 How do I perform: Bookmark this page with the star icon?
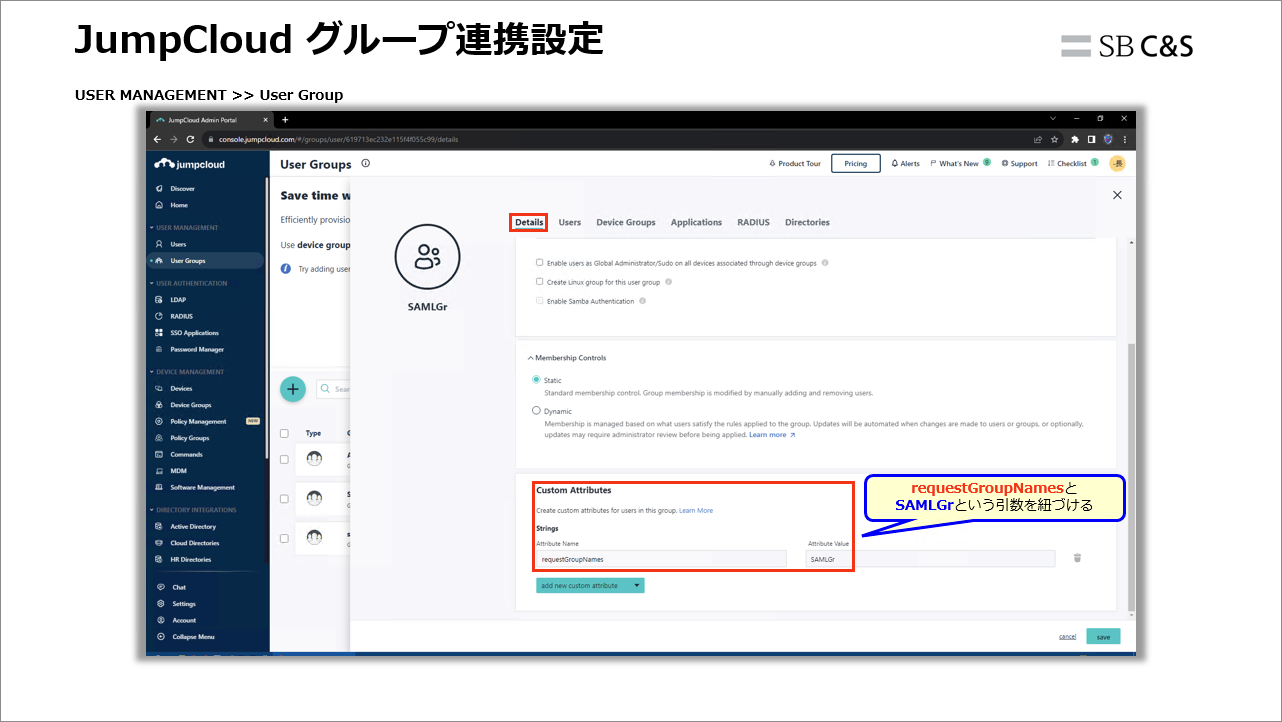click(1054, 139)
